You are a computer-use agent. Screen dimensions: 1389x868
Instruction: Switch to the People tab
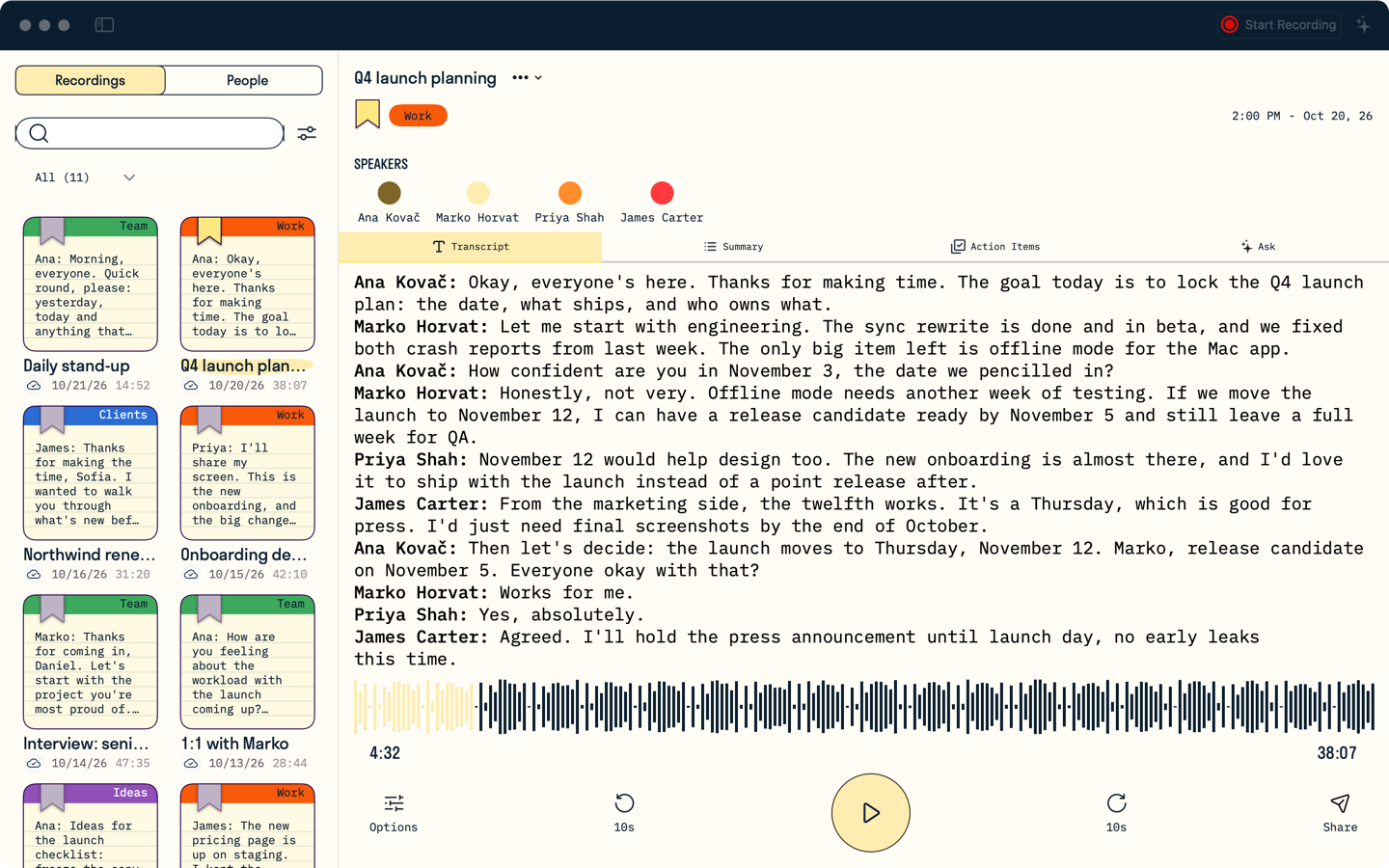tap(247, 80)
